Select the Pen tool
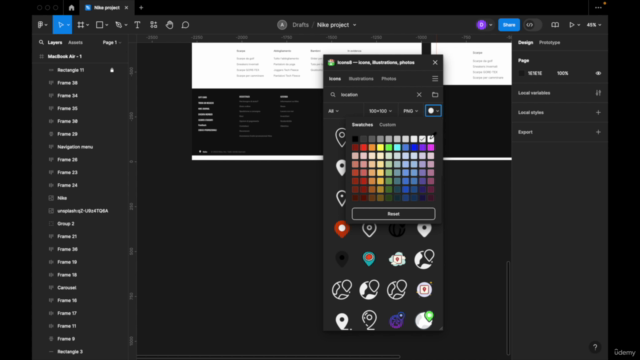Viewport: 640px width, 360px height. 118,25
